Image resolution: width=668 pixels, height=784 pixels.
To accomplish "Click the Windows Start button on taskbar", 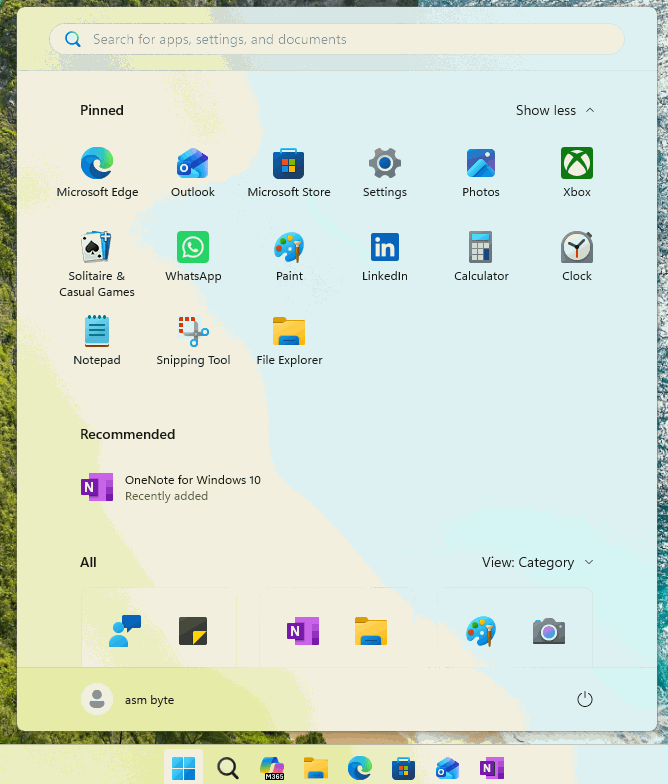I will tap(184, 768).
